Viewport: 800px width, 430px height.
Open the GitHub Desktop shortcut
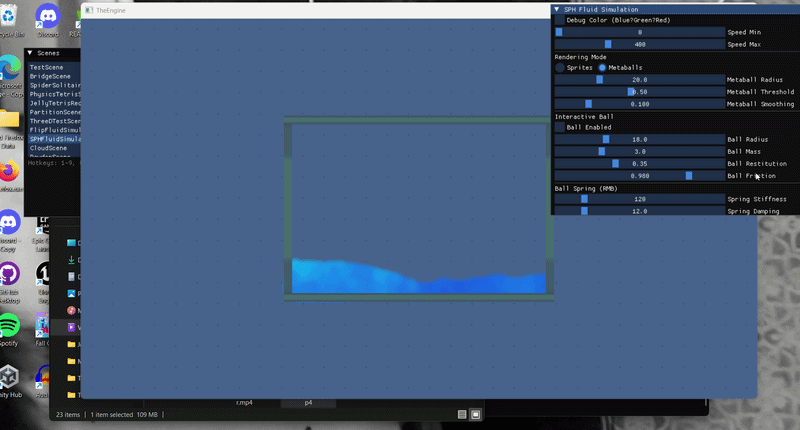click(9, 273)
